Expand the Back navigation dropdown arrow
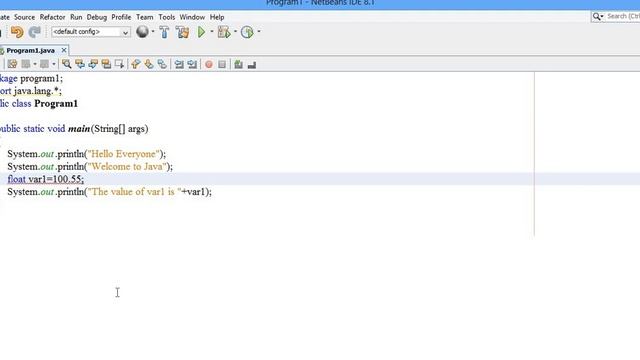The image size is (640, 360). tap(35, 64)
